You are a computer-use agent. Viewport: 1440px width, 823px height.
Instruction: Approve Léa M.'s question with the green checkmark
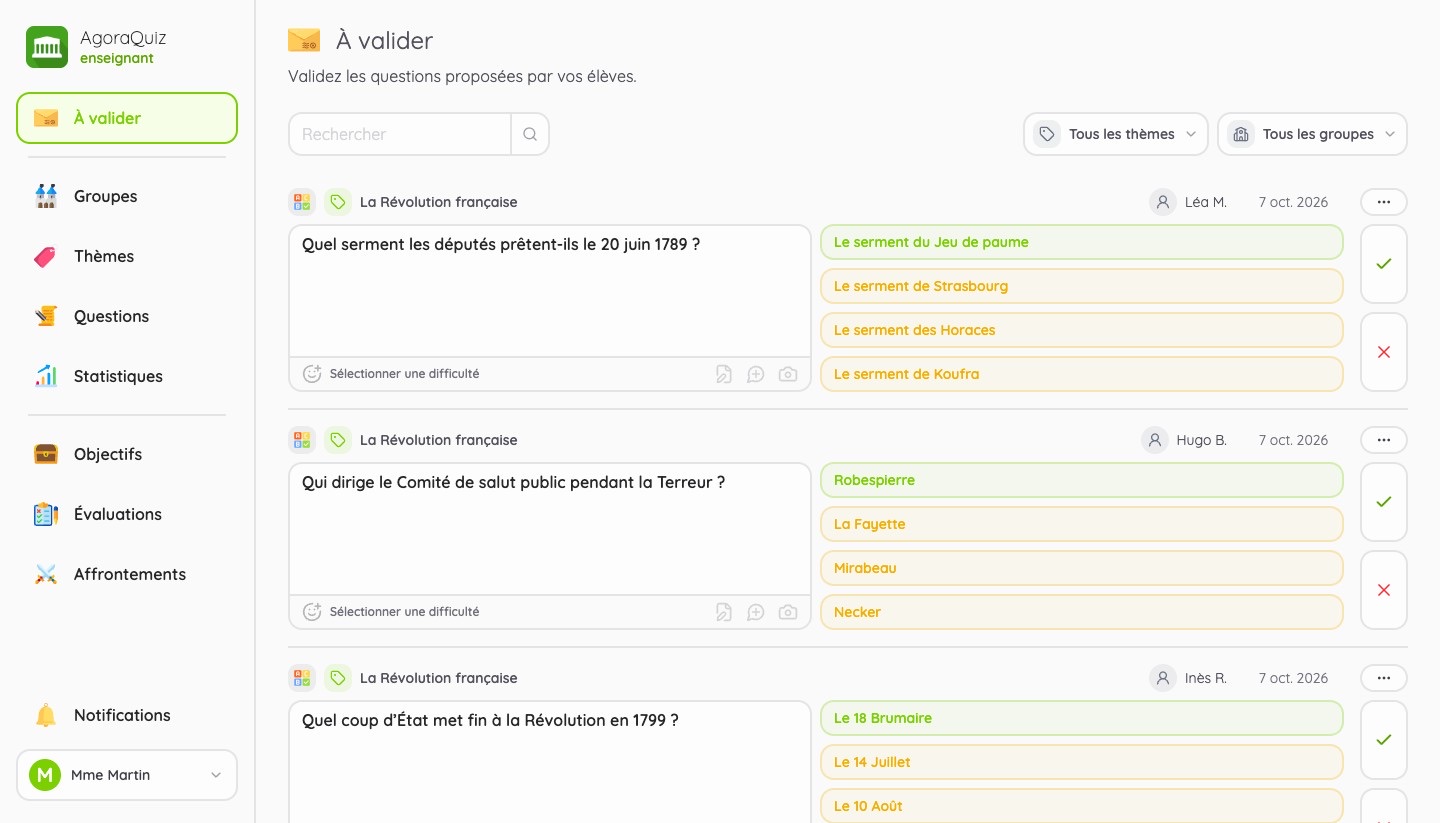pyautogui.click(x=1384, y=264)
